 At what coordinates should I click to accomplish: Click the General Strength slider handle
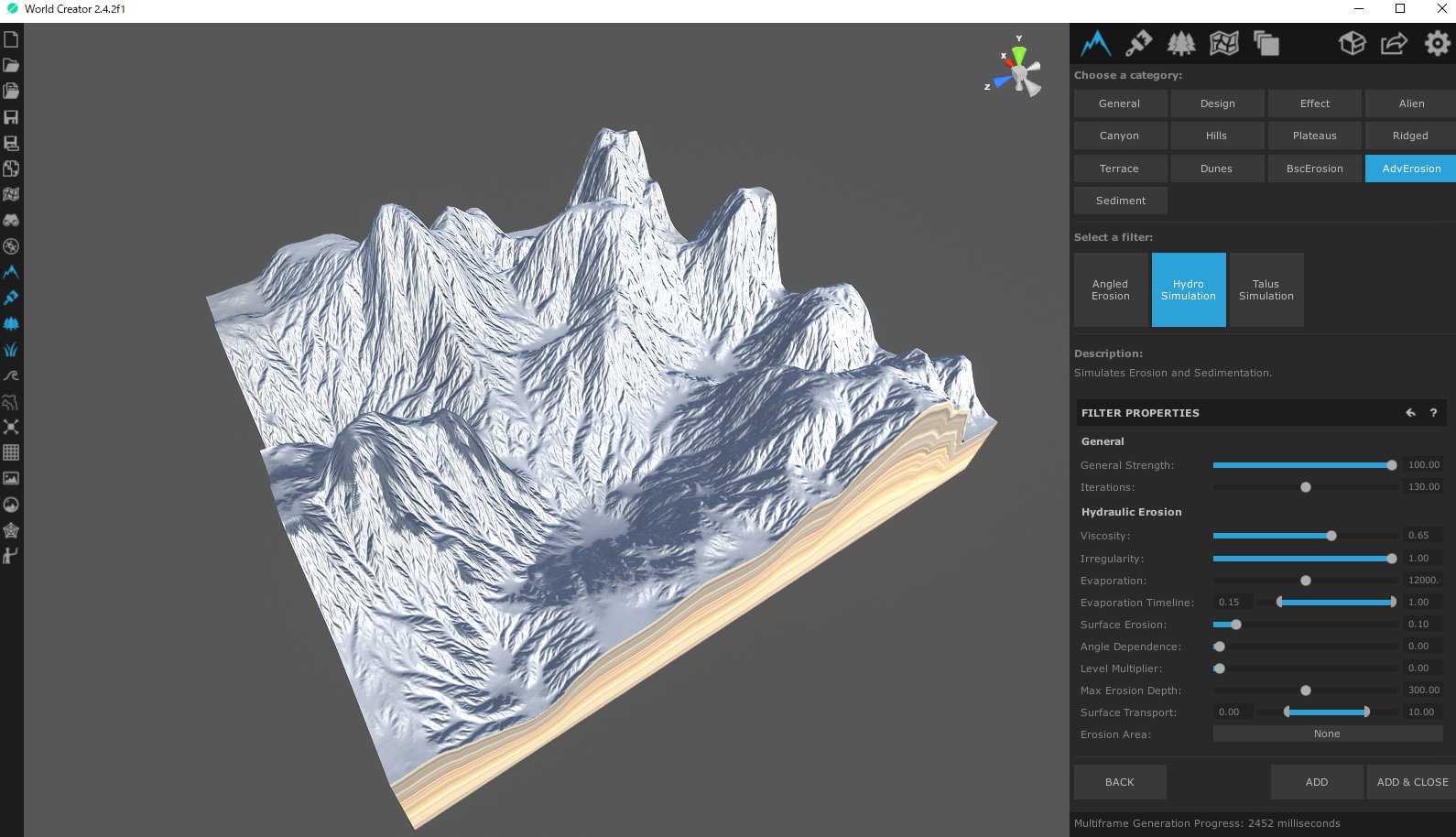point(1392,465)
